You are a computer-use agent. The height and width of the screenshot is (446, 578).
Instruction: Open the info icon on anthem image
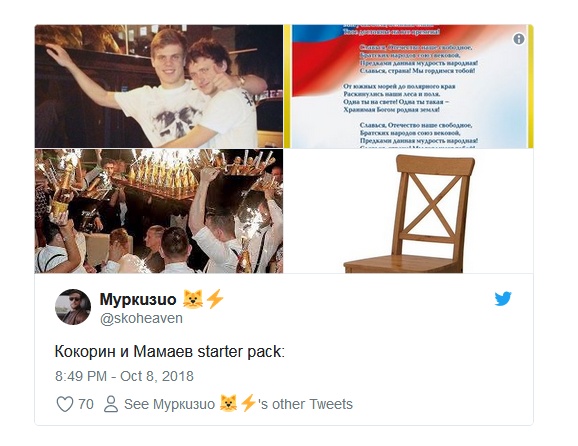click(x=519, y=39)
